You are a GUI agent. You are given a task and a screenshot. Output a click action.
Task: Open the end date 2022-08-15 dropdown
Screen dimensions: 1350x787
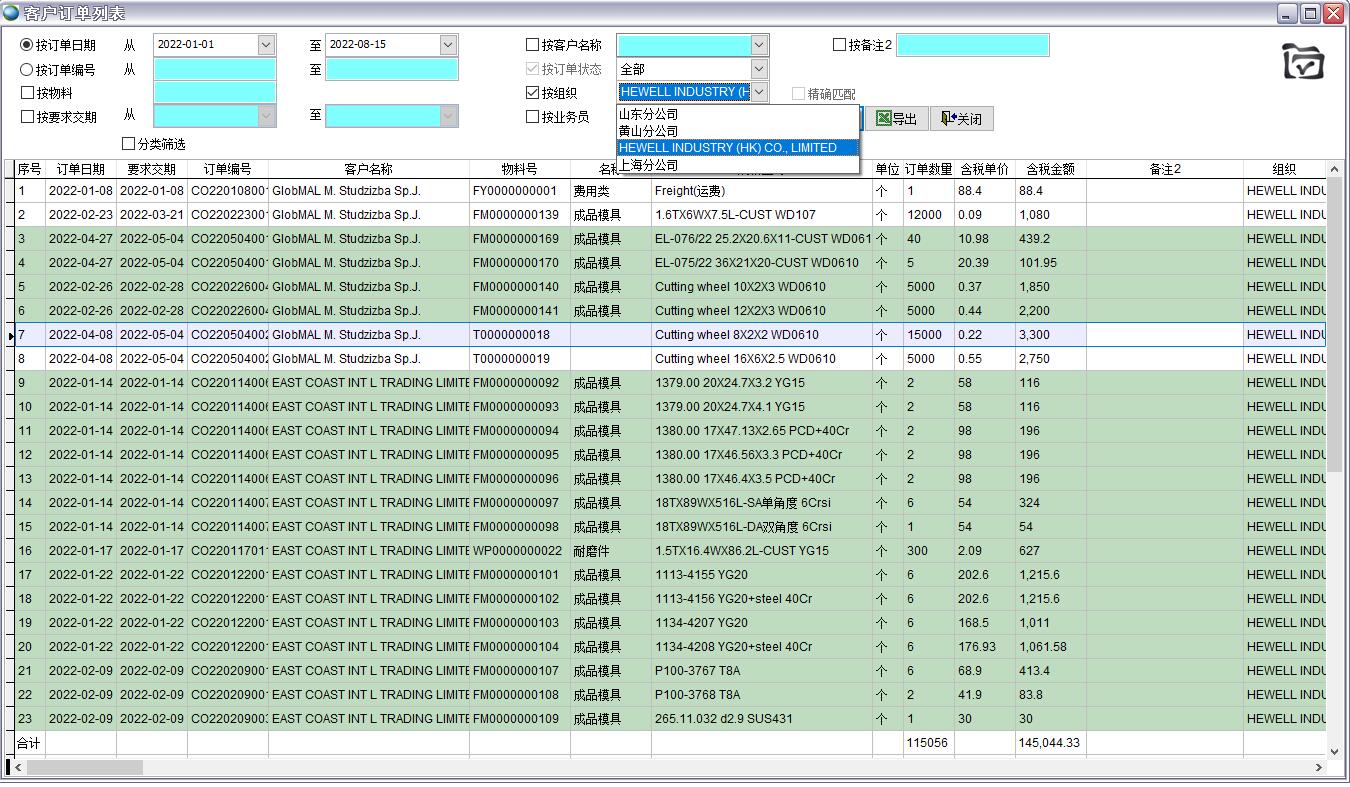[448, 45]
